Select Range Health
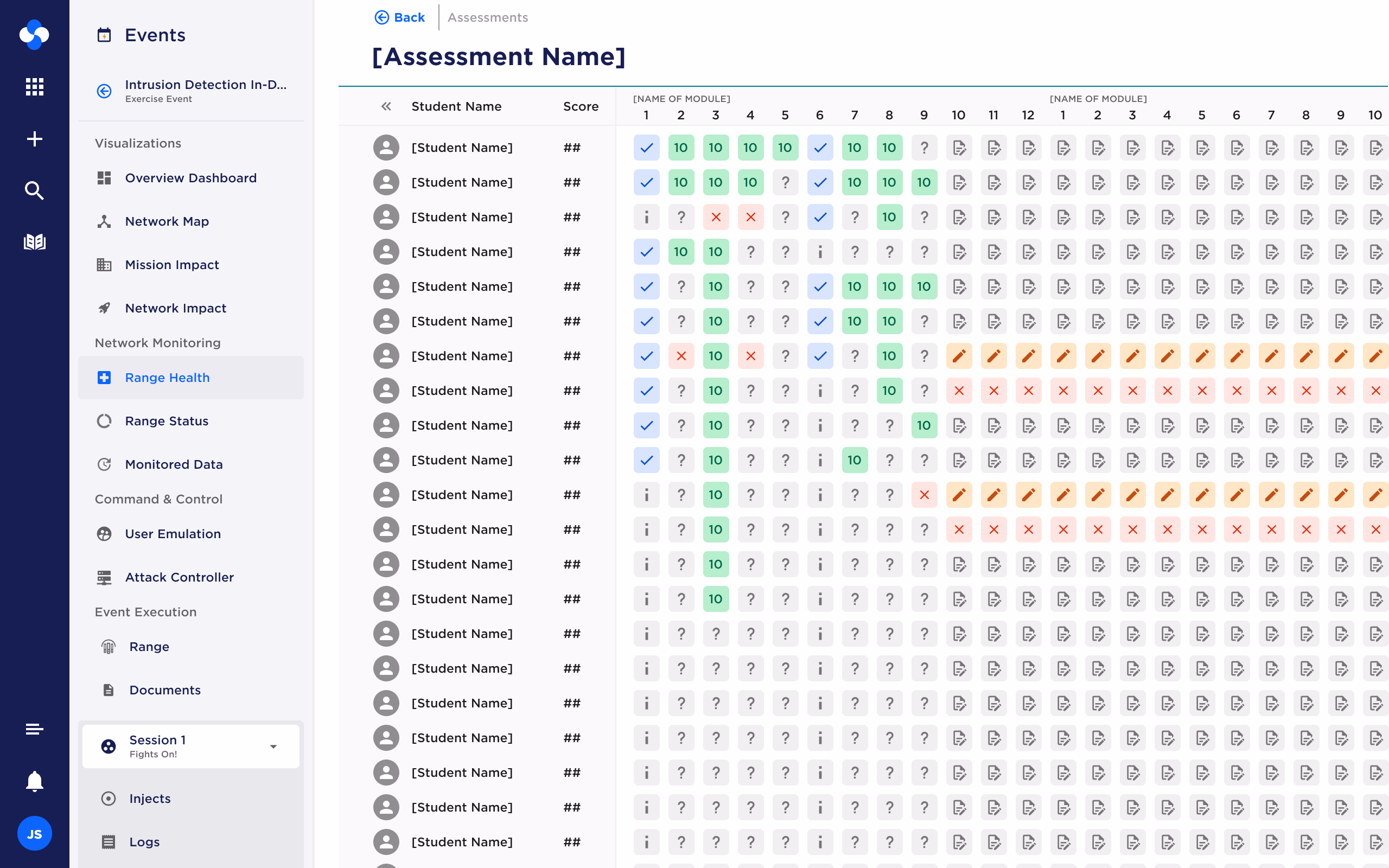 (190, 378)
